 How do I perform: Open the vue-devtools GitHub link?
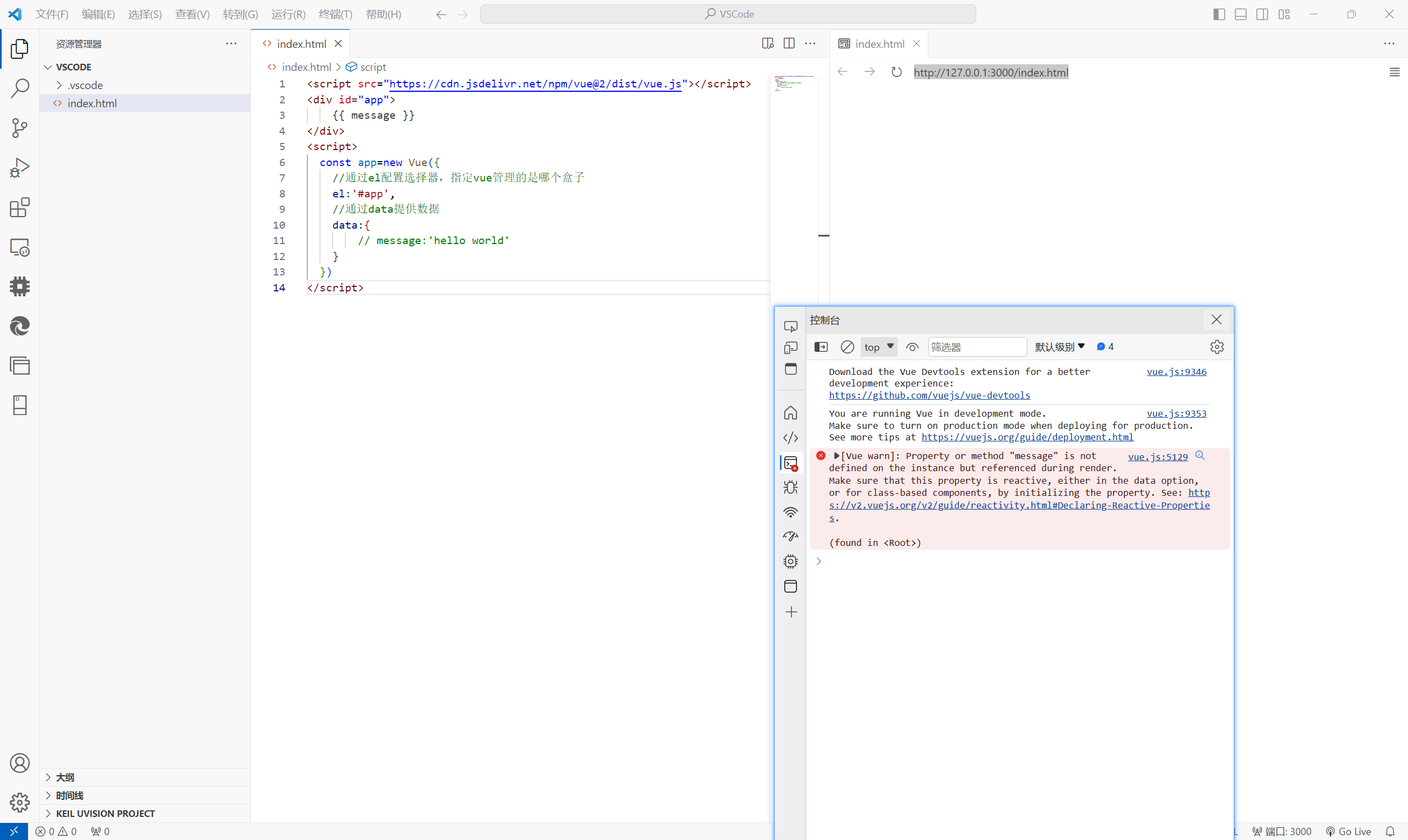point(929,395)
